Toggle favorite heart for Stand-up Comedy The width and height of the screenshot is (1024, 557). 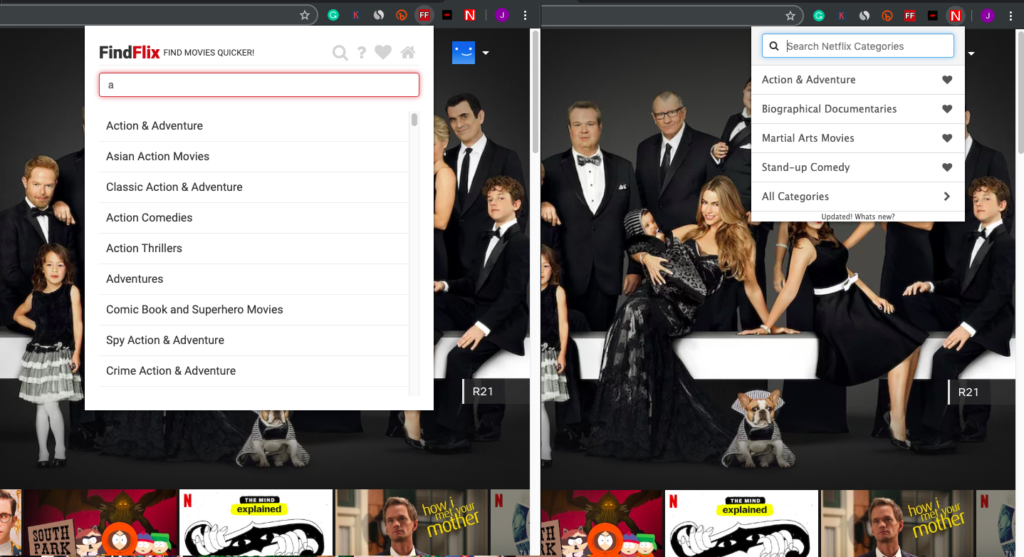pos(947,167)
